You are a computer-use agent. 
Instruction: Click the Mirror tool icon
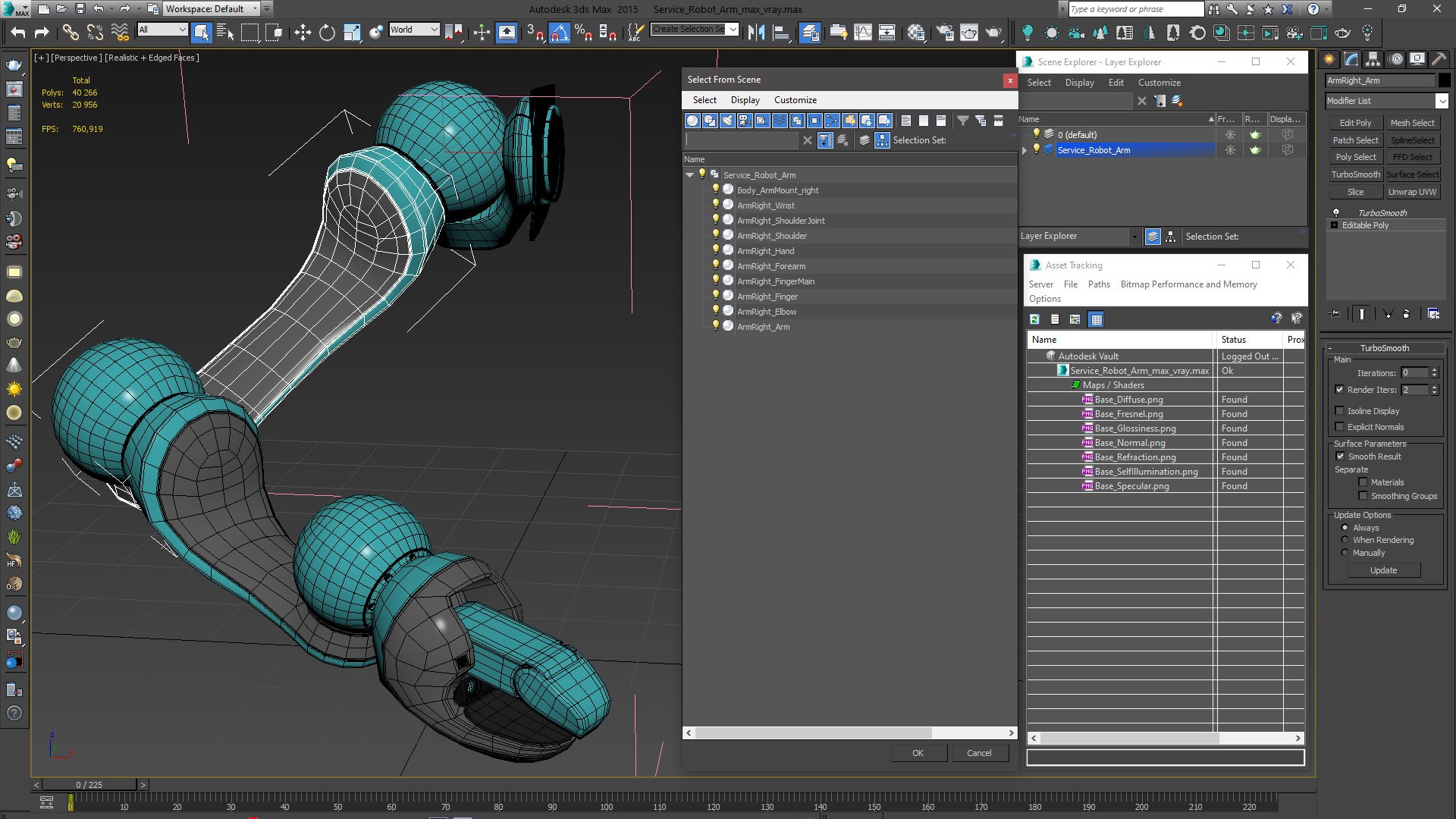[756, 32]
